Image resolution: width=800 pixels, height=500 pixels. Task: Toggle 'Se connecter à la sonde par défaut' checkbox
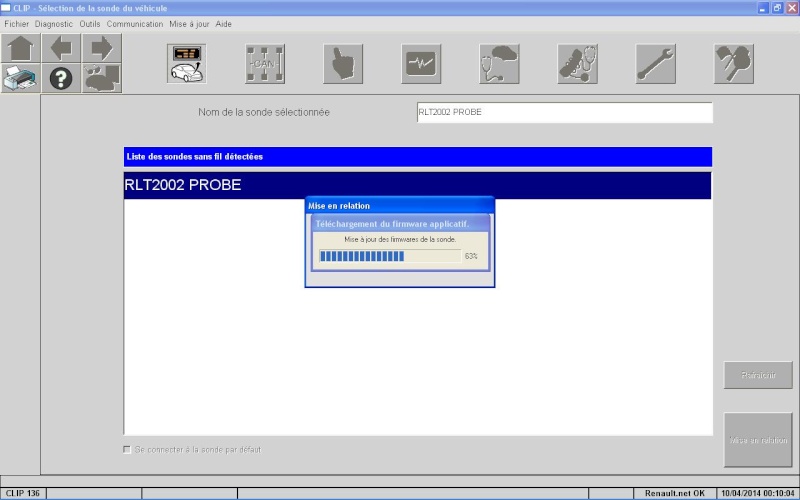(127, 449)
